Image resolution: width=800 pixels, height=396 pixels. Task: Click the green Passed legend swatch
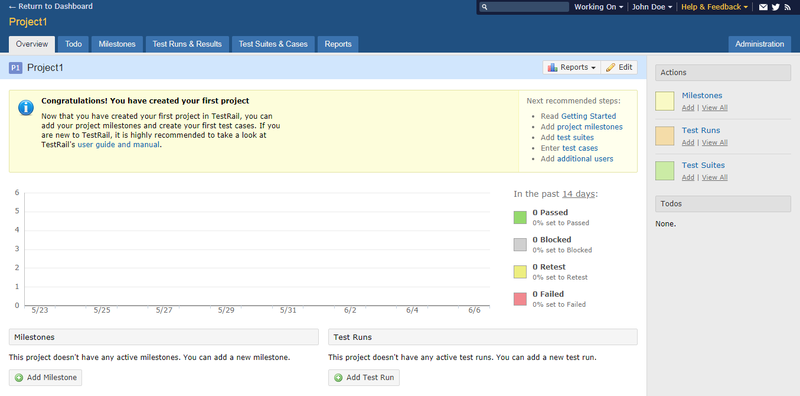[x=520, y=217]
